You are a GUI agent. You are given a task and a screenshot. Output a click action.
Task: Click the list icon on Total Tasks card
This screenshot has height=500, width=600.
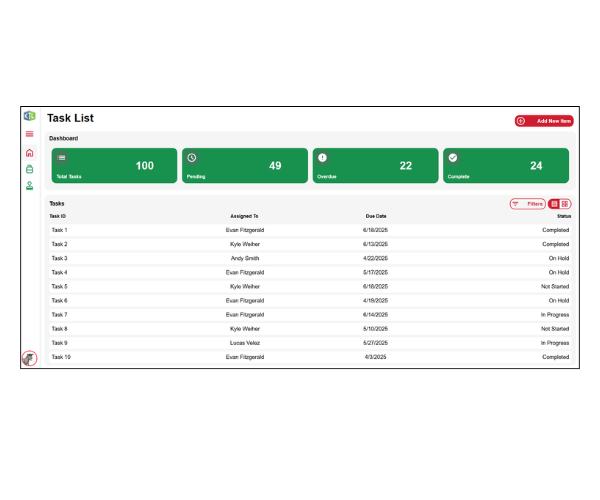click(61, 158)
